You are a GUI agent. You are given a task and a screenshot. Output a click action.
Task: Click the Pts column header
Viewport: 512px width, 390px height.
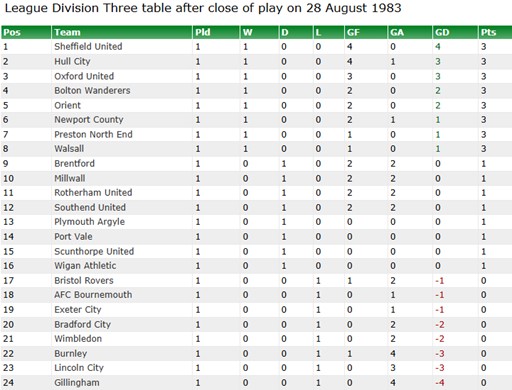[488, 32]
